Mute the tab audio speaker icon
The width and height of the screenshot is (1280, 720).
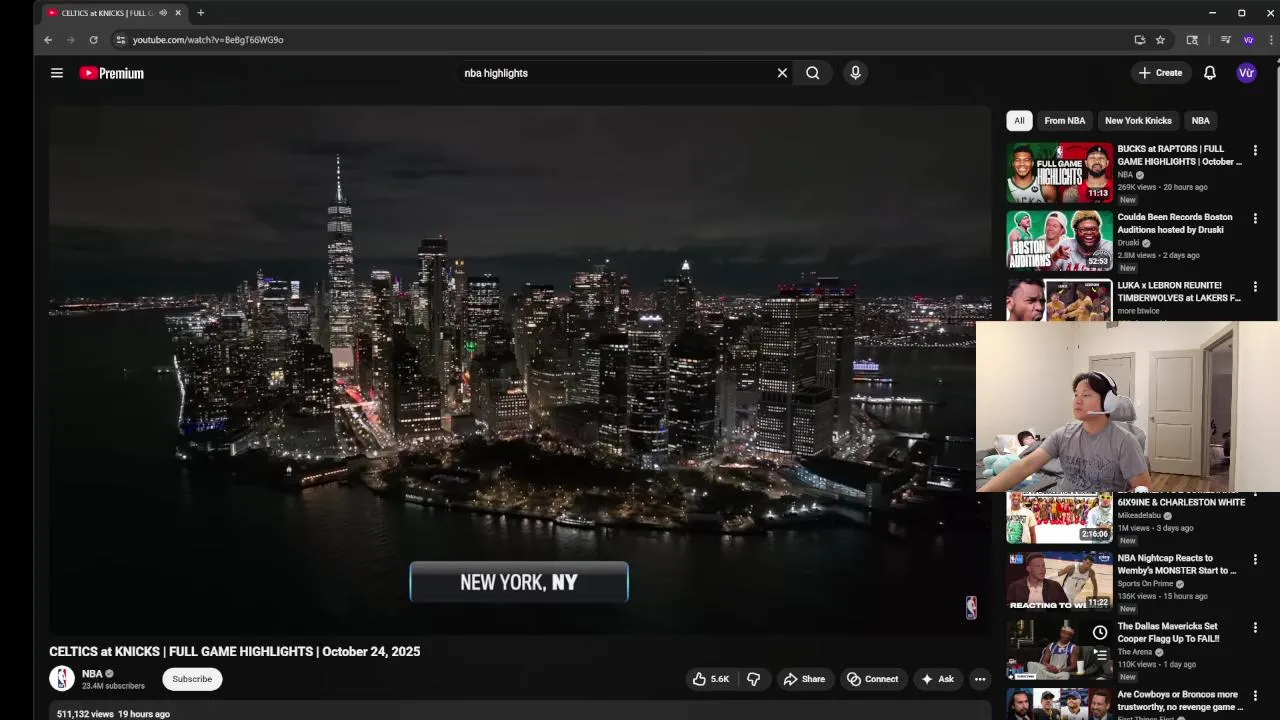tap(163, 13)
